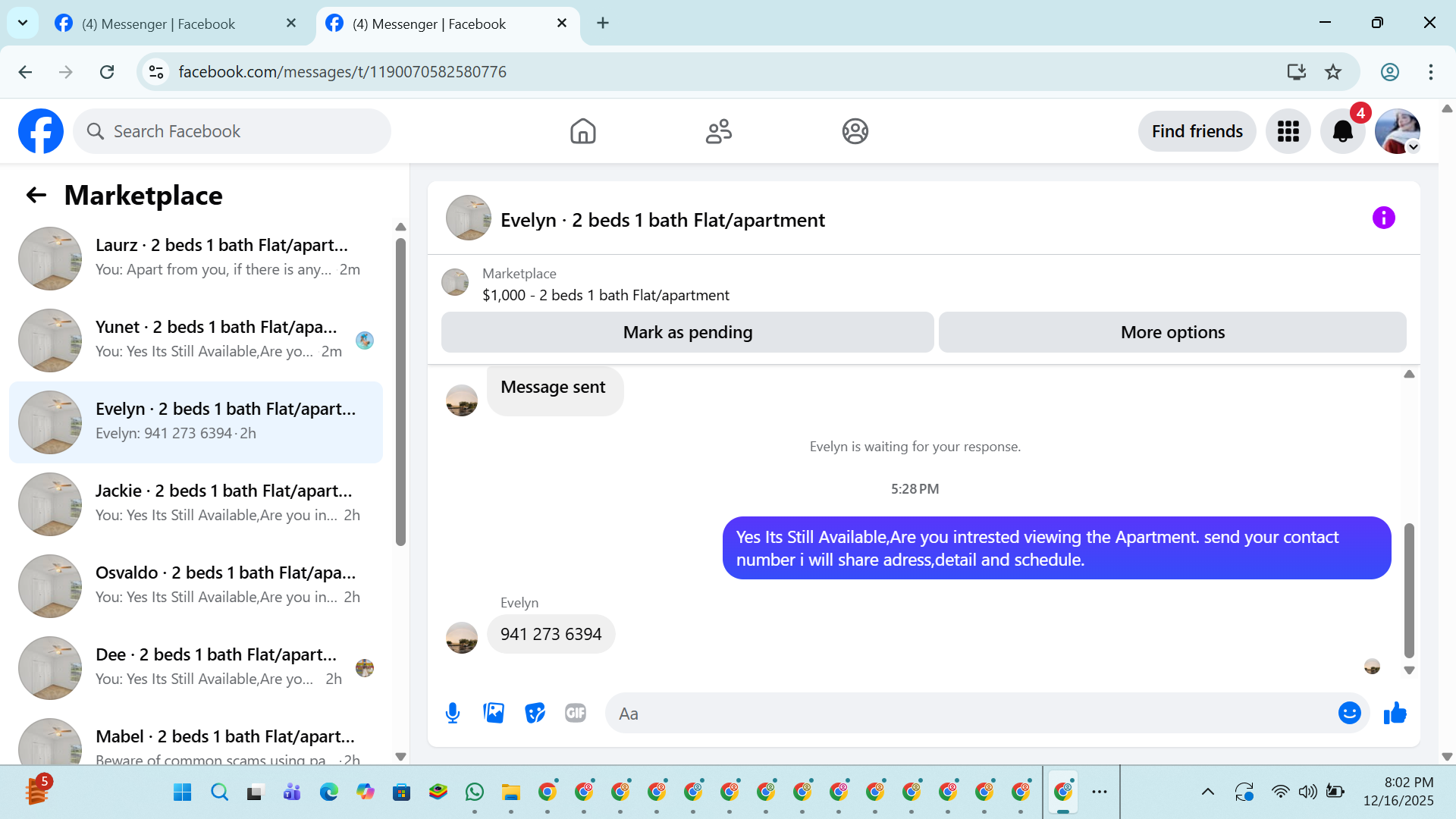
Task: Expand the tab search dropdown
Action: coord(23,23)
